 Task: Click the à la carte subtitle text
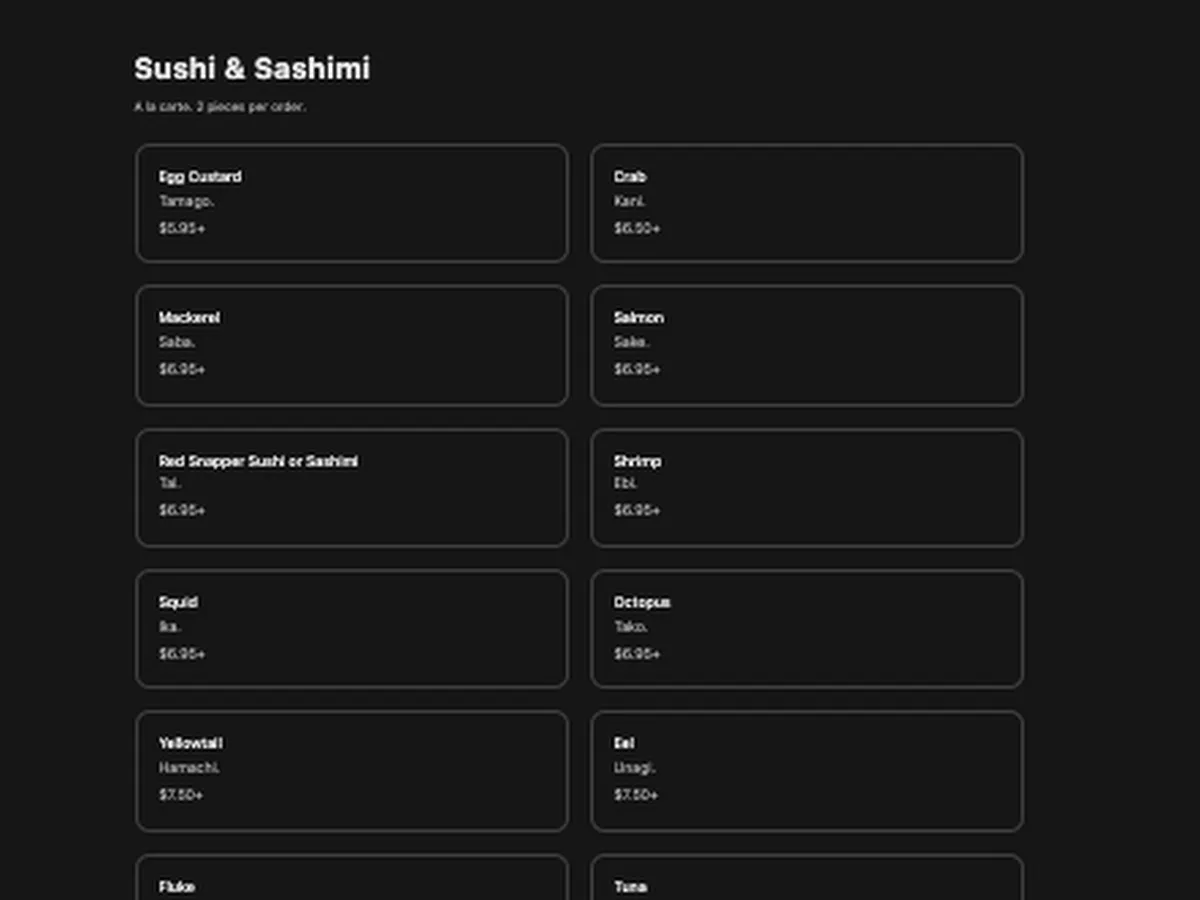pyautogui.click(x=220, y=107)
